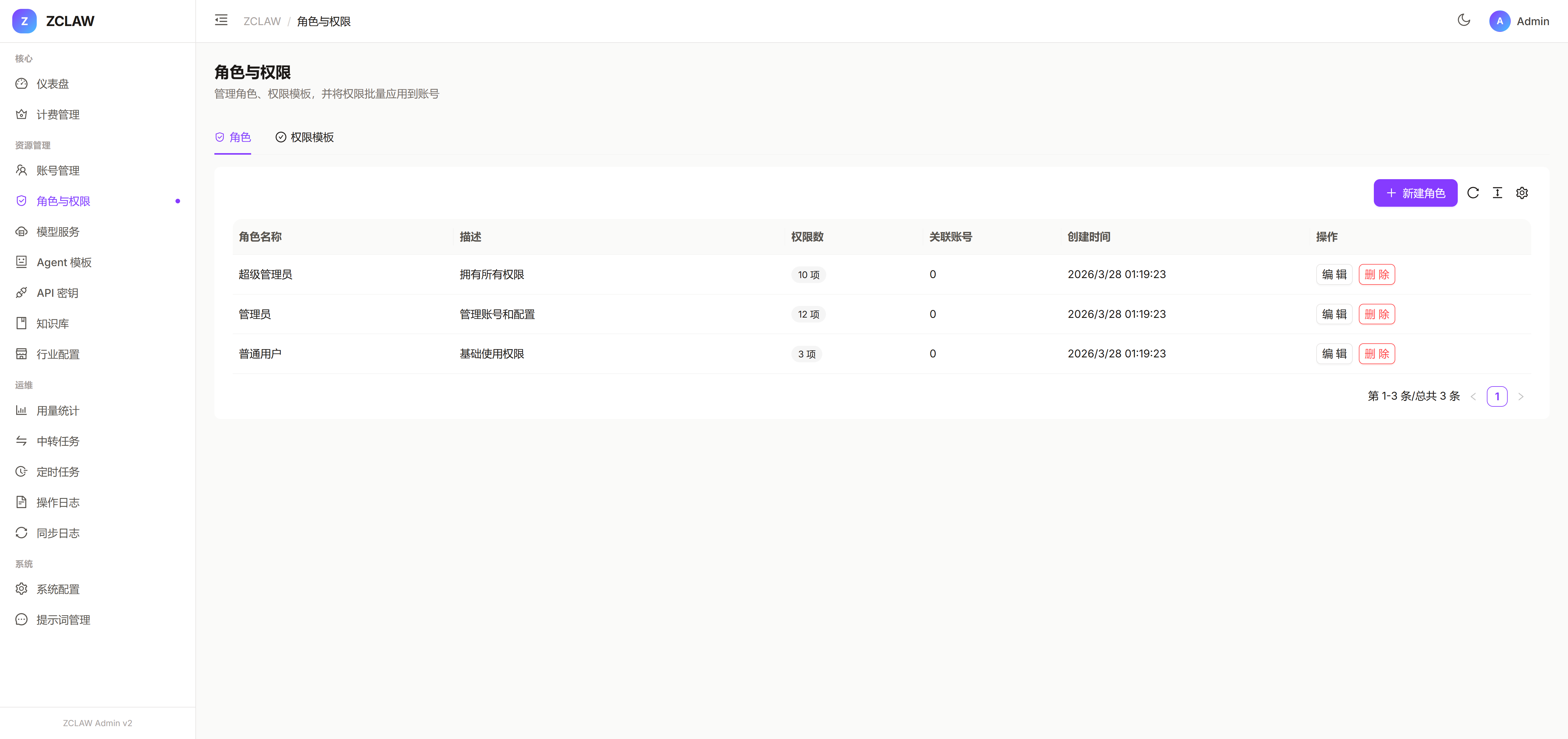Open 仪表盘 dashboard in sidebar
This screenshot has width=1568, height=739.
pos(52,84)
